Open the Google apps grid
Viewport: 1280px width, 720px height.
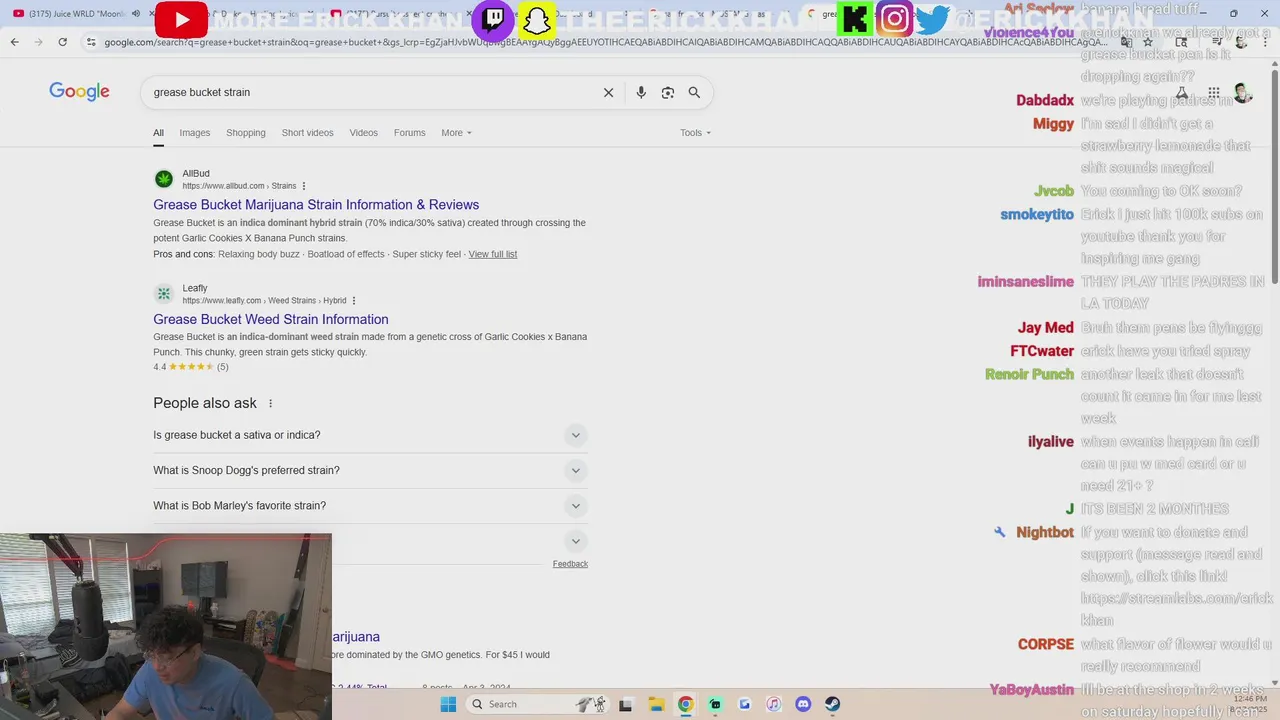point(1213,93)
